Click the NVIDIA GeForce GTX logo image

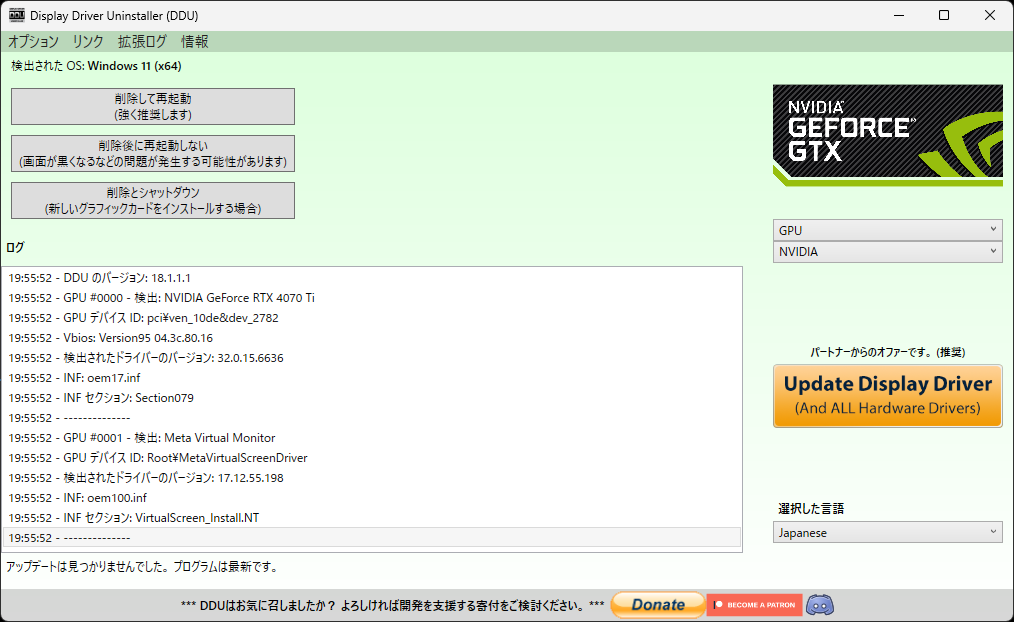[x=888, y=135]
